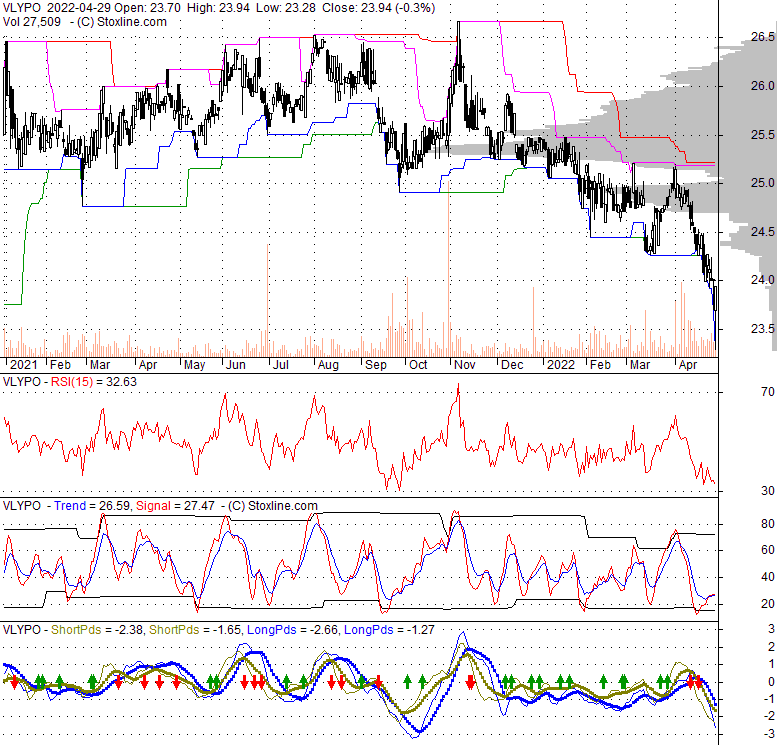The width and height of the screenshot is (778, 746).
Task: Select the Feb label right after 2022
Action: 600,365
